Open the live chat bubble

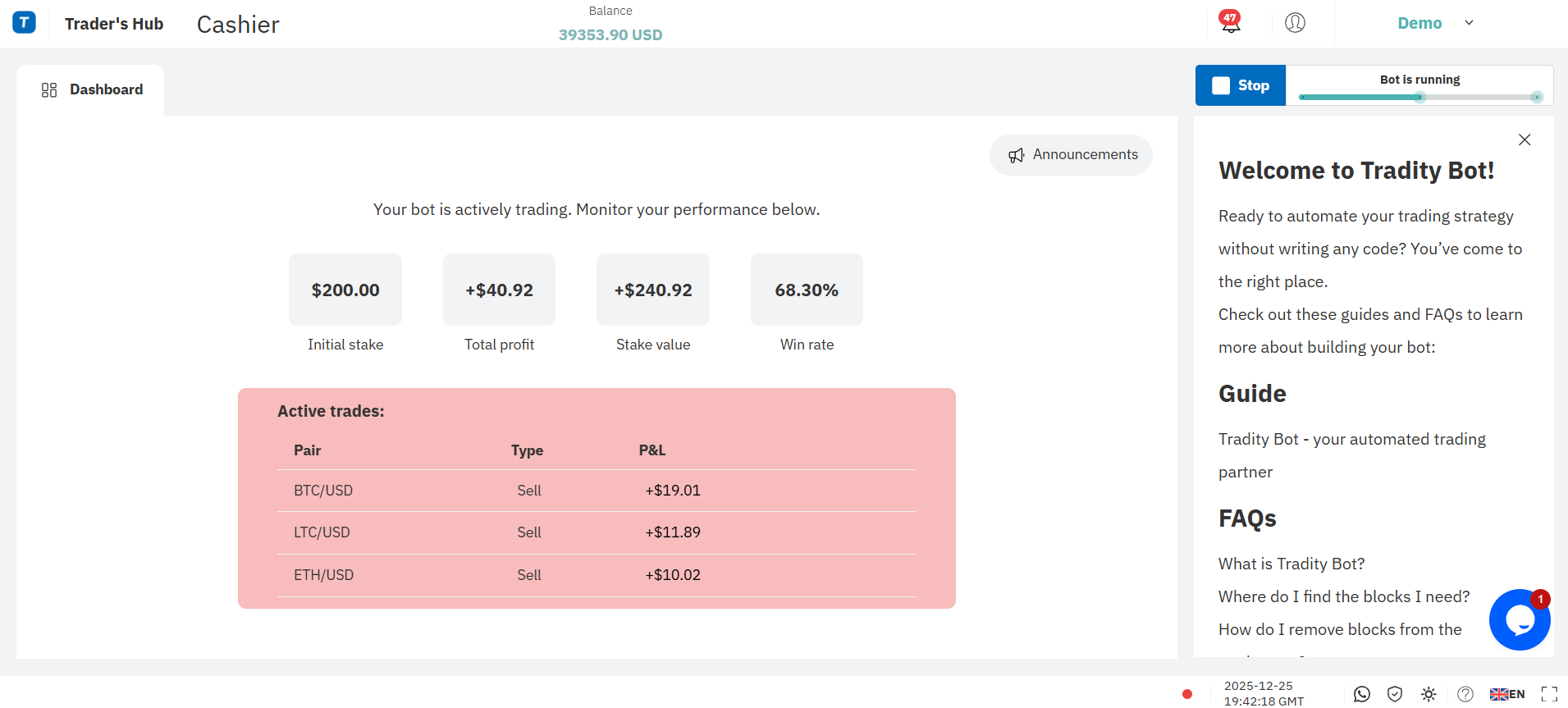(x=1519, y=620)
